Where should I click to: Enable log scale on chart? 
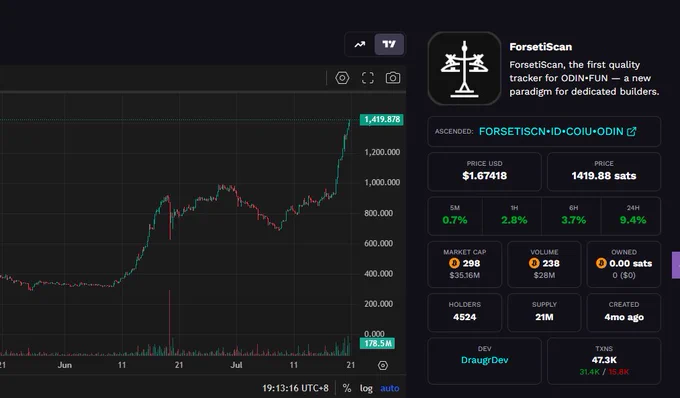tap(366, 388)
